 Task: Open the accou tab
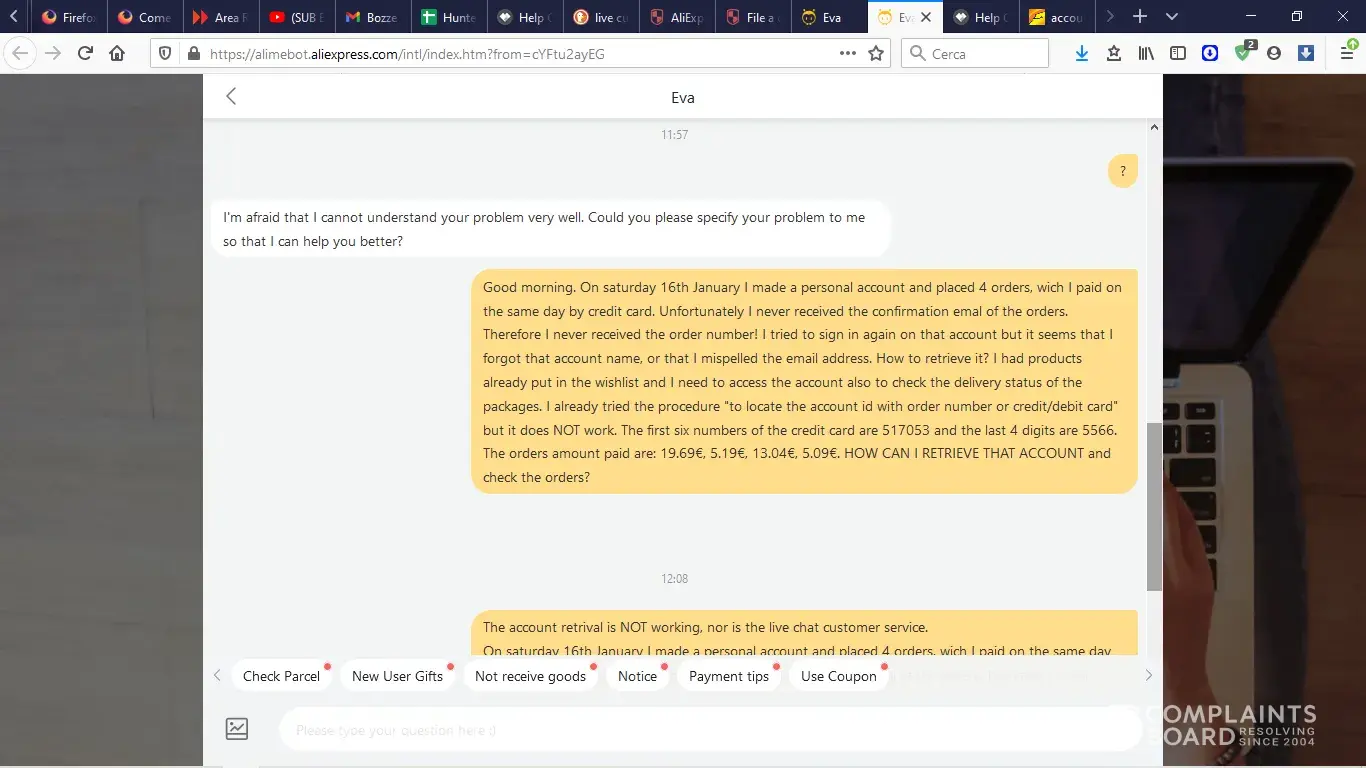coord(1056,17)
